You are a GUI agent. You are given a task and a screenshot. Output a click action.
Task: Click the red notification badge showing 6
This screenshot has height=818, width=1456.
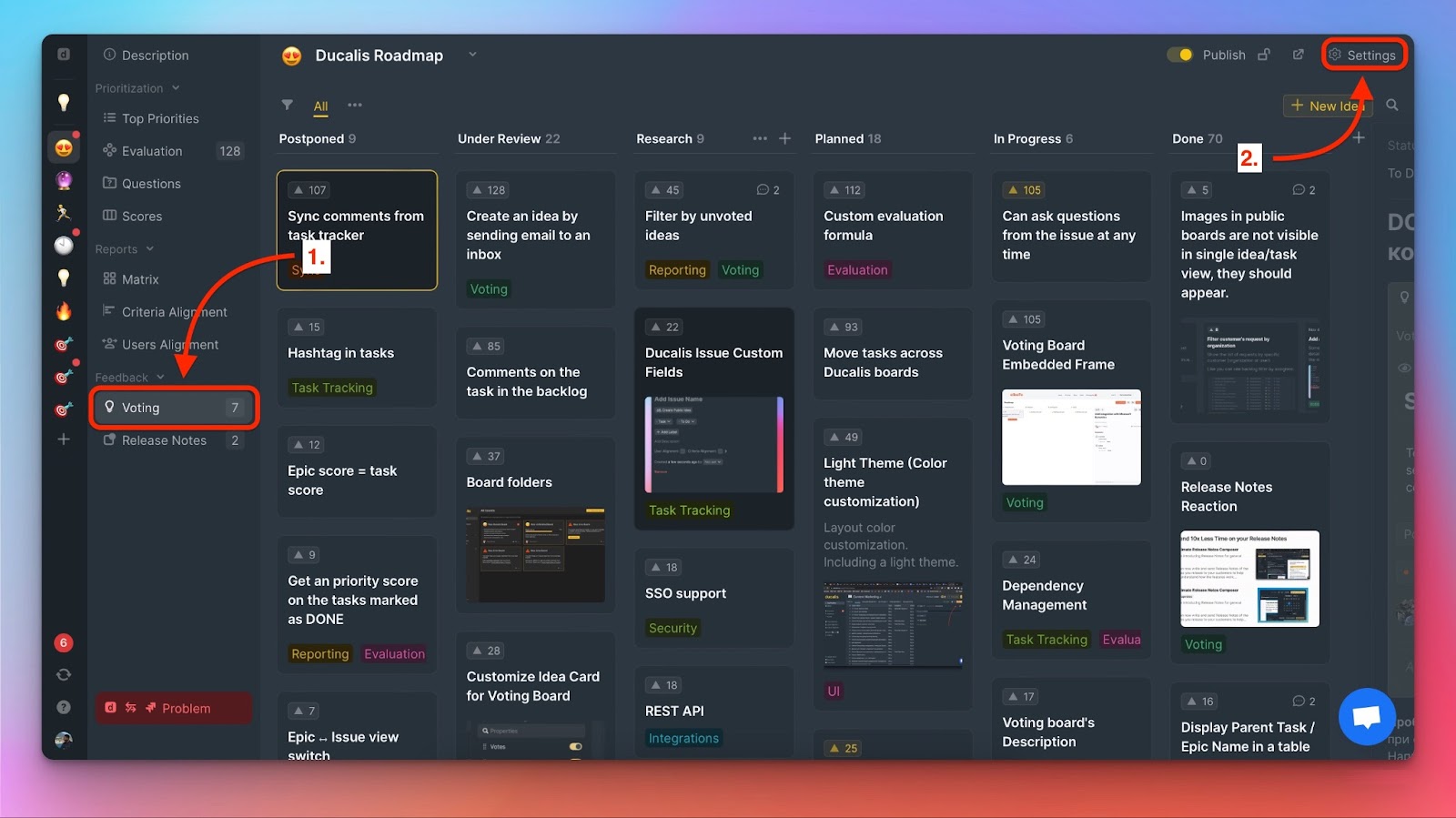tap(64, 642)
